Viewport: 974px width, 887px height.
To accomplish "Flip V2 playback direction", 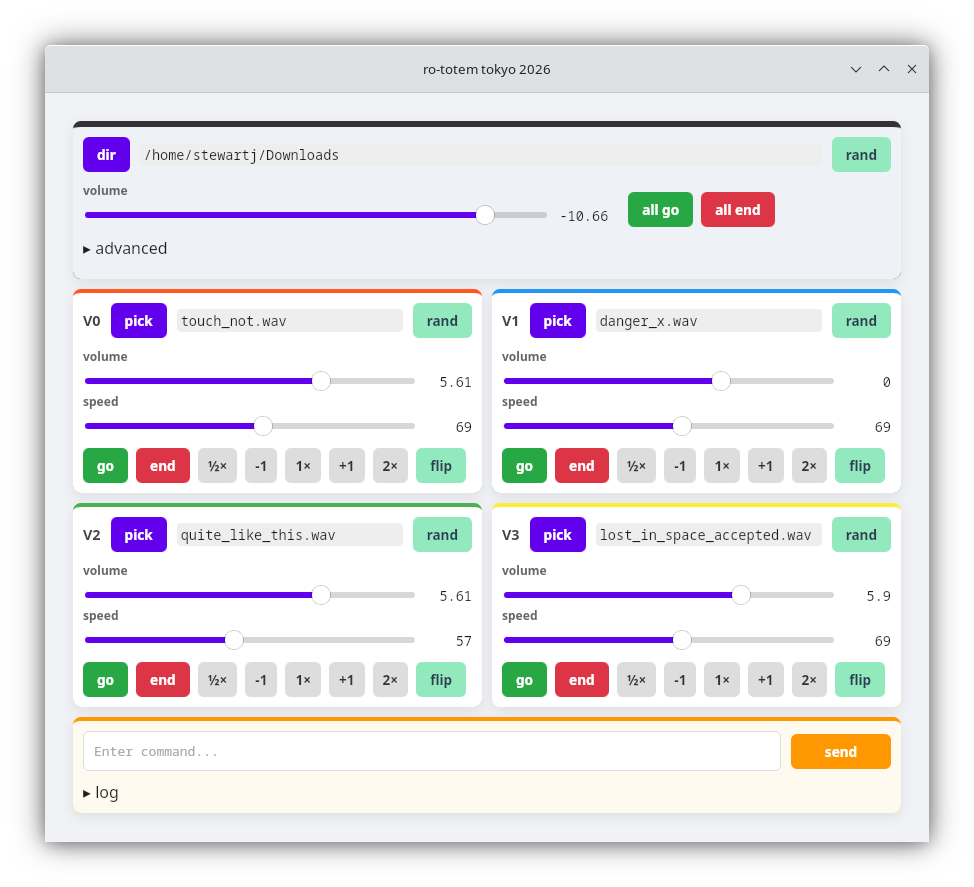I will (441, 680).
